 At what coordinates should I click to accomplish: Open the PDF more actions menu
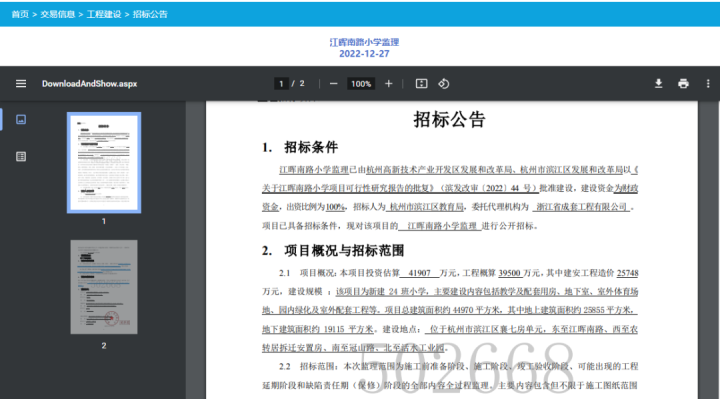708,84
